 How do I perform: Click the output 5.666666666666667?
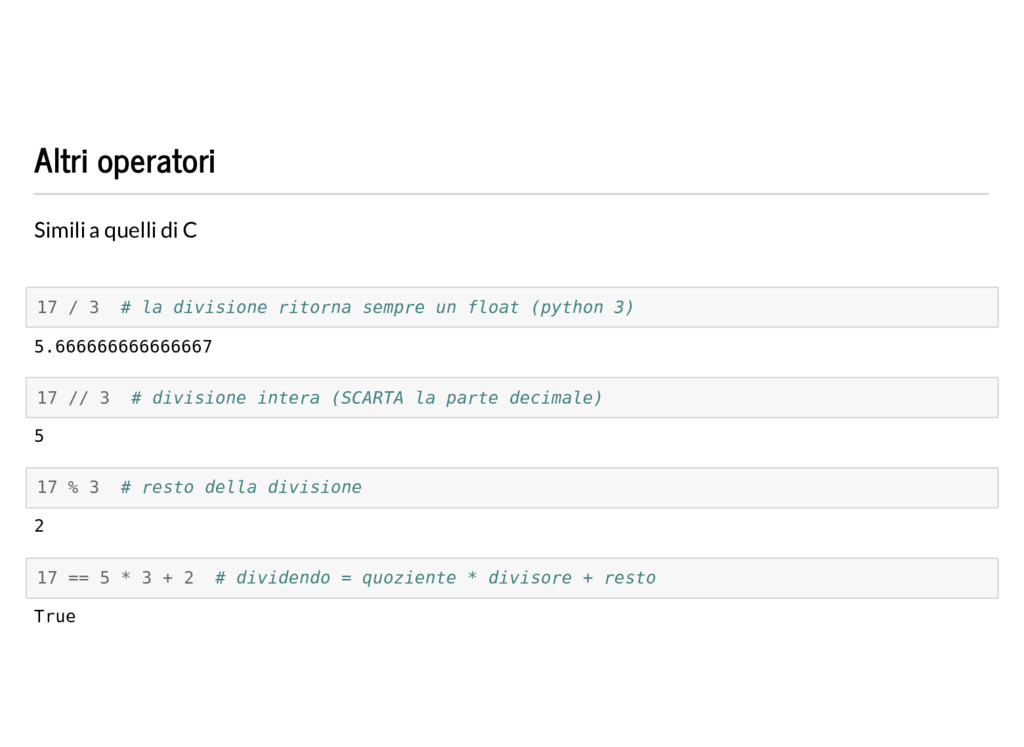(123, 347)
